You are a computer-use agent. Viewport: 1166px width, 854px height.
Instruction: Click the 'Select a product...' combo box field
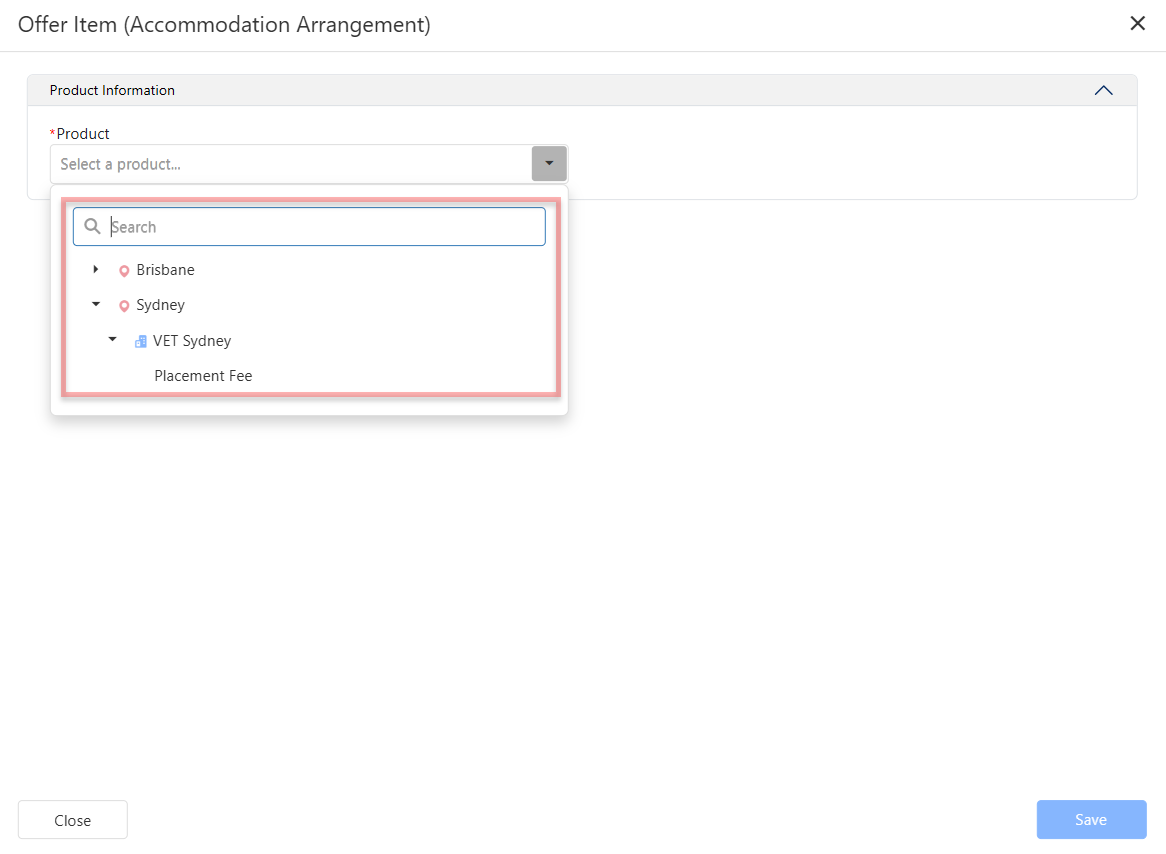click(x=290, y=164)
